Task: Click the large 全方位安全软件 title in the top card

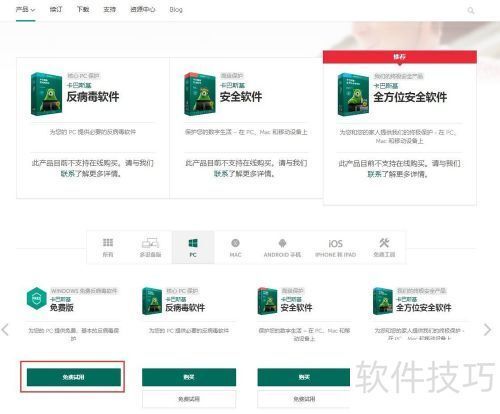Action: (x=410, y=97)
